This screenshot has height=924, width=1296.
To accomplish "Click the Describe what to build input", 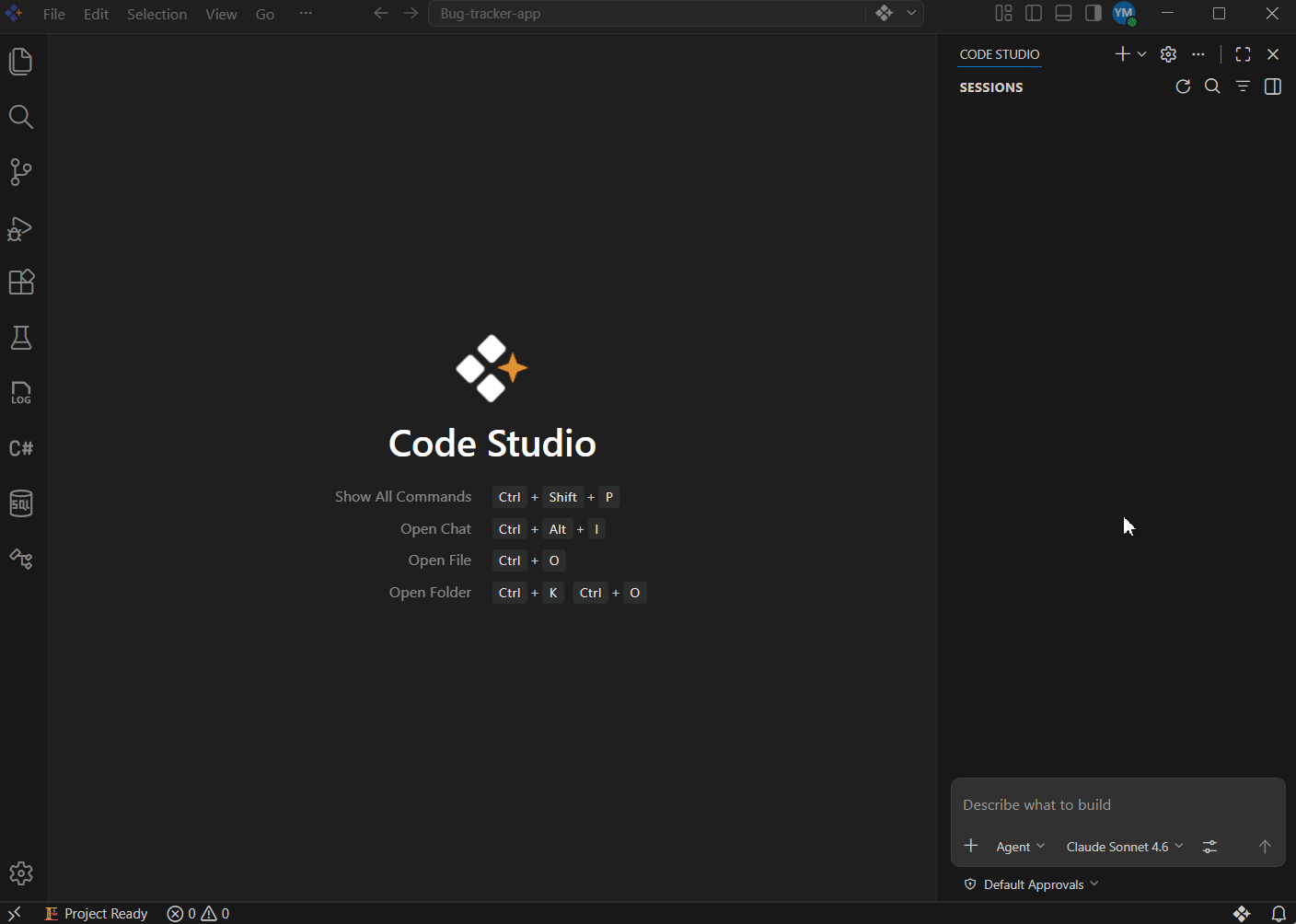I will click(x=1117, y=804).
